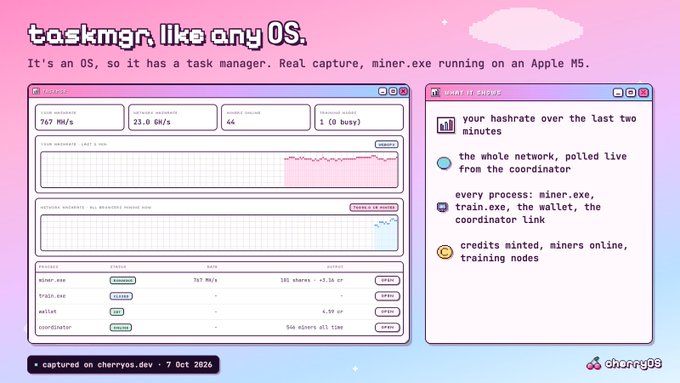Click the blue badge beside the your-hashrate chart title
The height and width of the screenshot is (383, 680).
click(386, 144)
